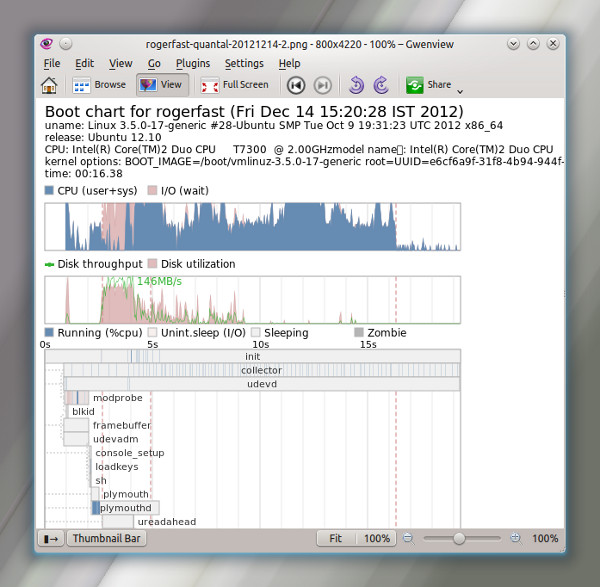The height and width of the screenshot is (587, 600).
Task: Open the View menu
Action: click(121, 64)
